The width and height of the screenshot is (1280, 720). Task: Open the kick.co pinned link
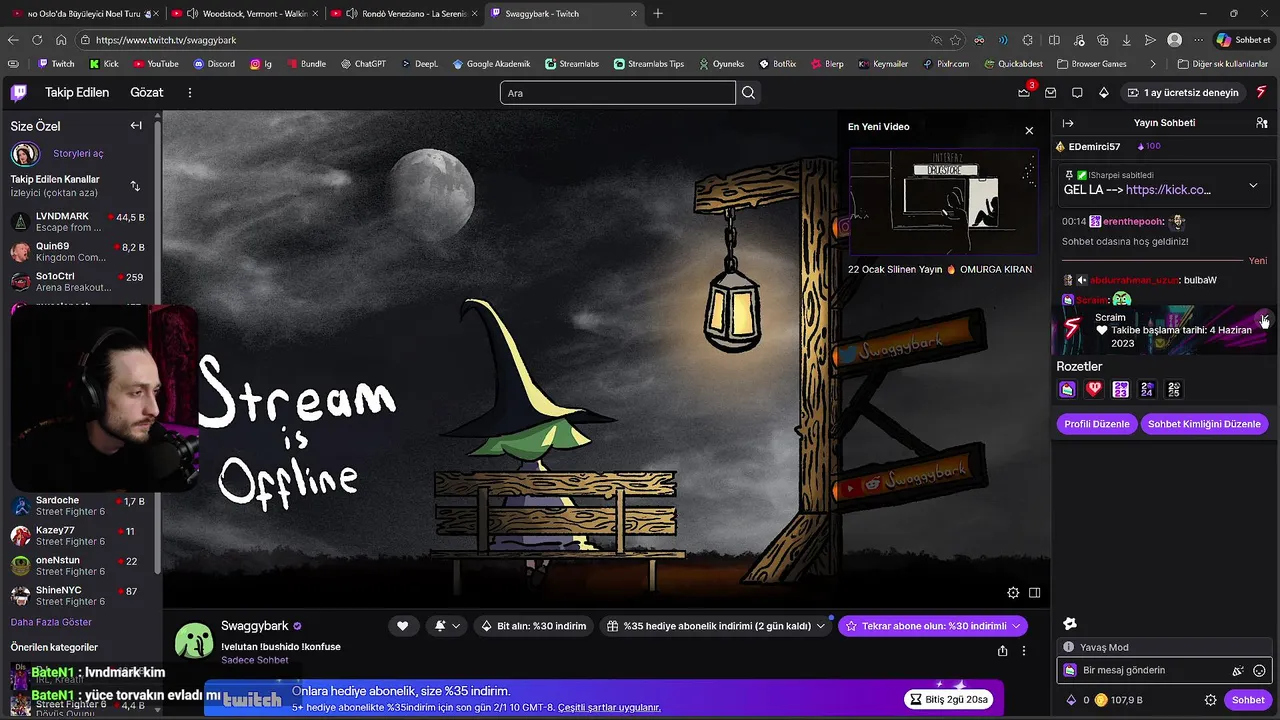point(1168,190)
